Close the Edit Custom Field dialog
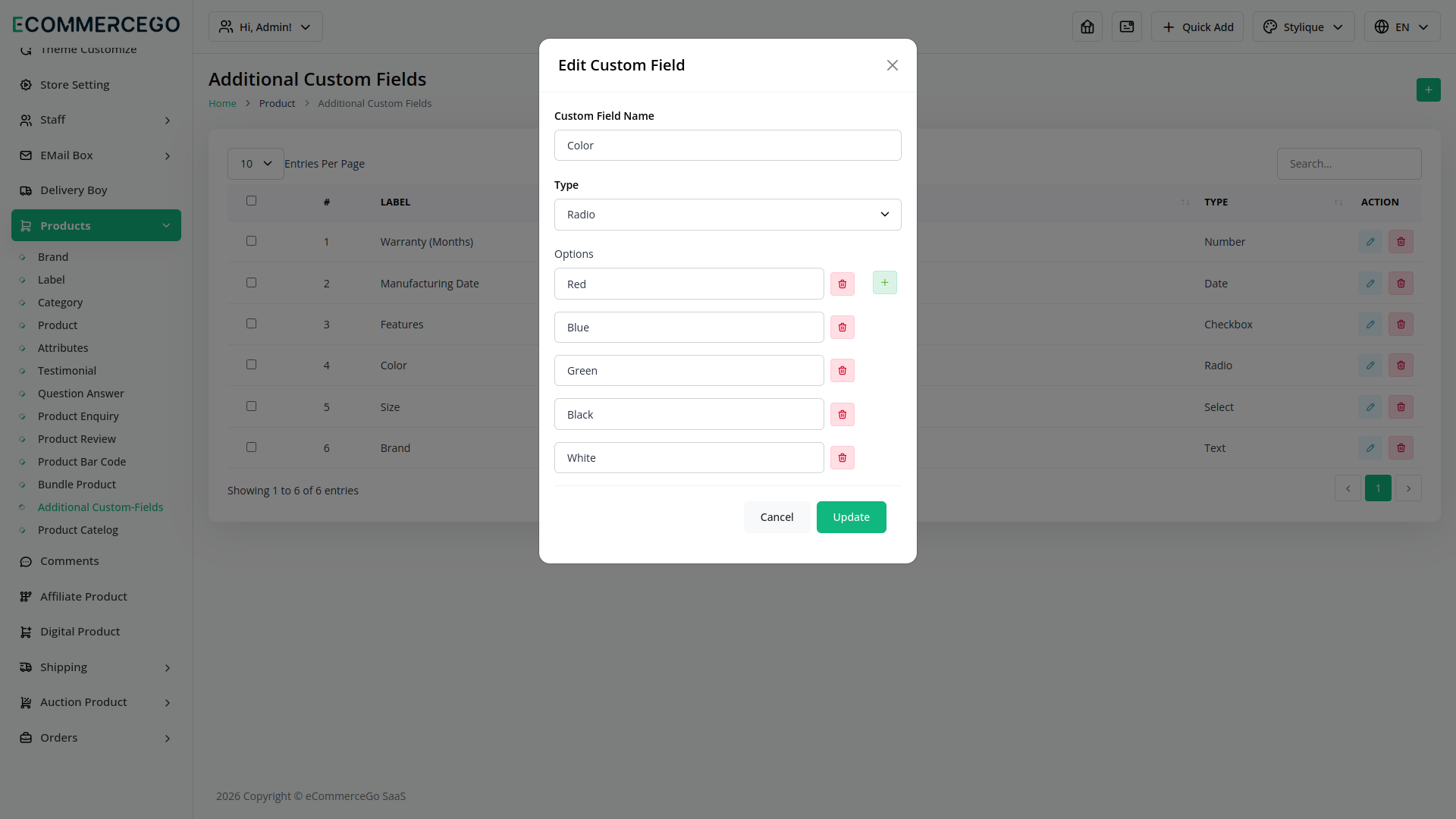Image resolution: width=1456 pixels, height=819 pixels. click(x=892, y=65)
